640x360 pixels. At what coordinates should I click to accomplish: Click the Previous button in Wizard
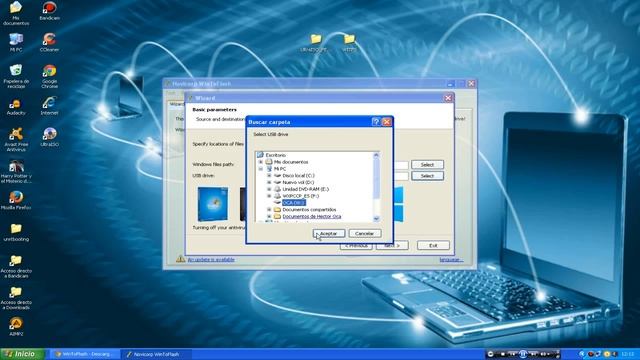tap(356, 246)
